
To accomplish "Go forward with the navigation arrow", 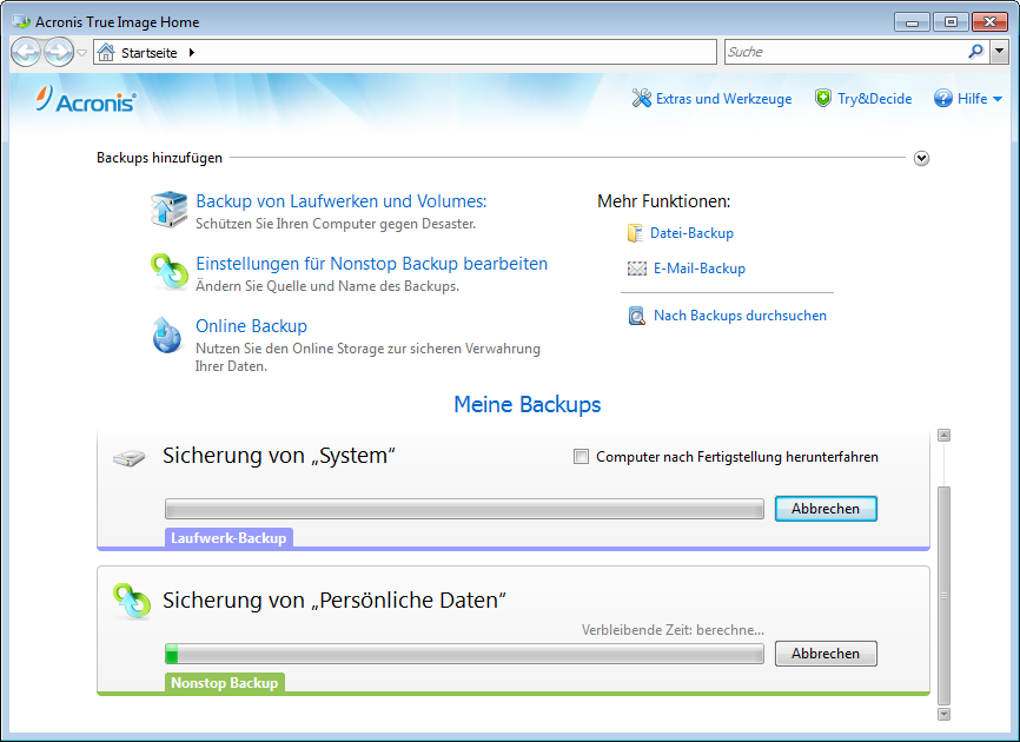I will [x=59, y=52].
